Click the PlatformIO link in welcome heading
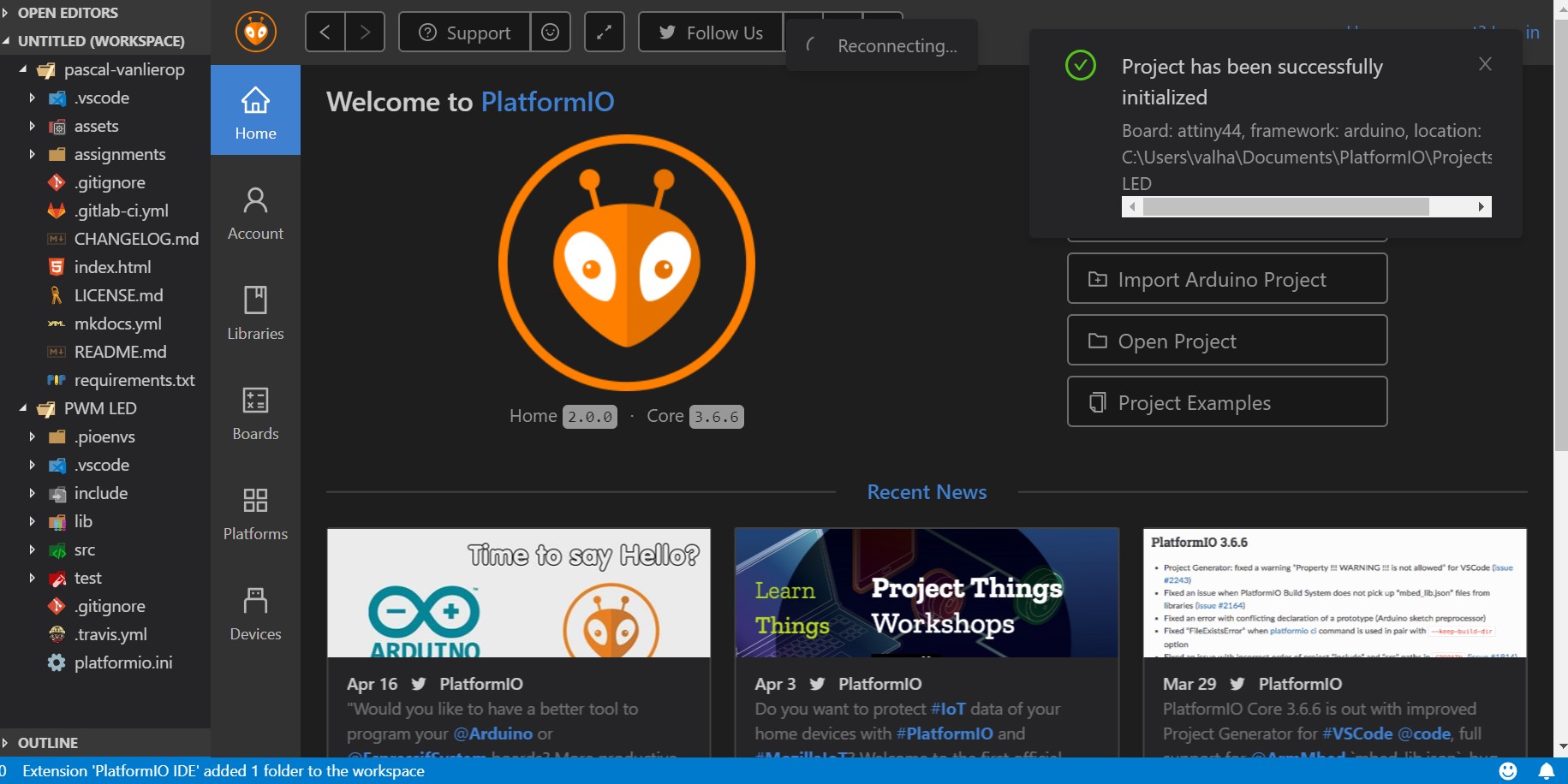The width and height of the screenshot is (1568, 784). [x=548, y=102]
